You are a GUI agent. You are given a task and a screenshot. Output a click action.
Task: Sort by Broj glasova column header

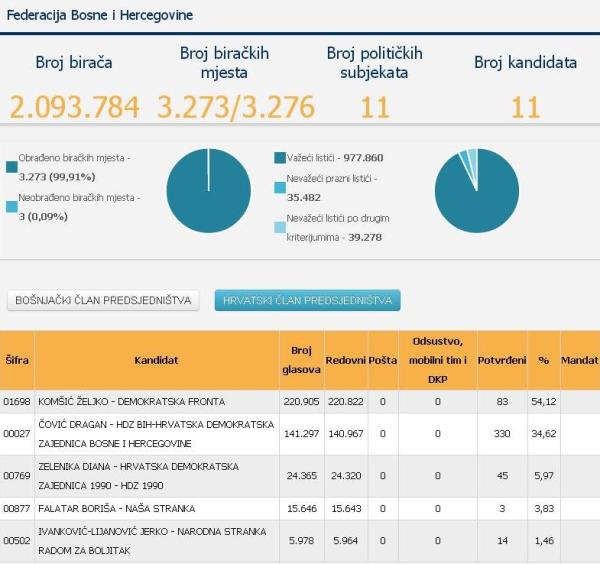pyautogui.click(x=301, y=359)
